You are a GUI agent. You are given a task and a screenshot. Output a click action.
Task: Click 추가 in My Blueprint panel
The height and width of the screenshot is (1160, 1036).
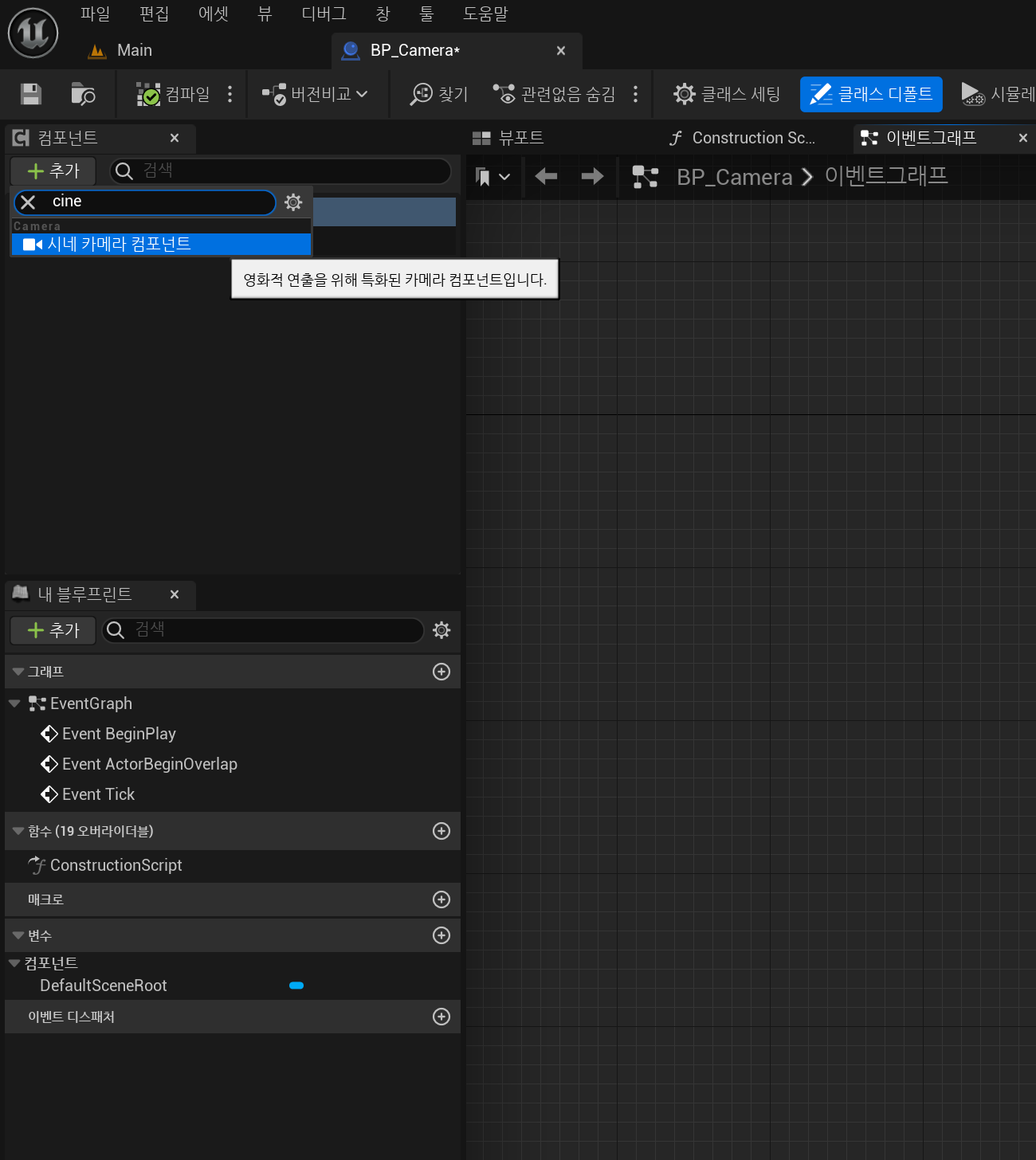(x=53, y=630)
